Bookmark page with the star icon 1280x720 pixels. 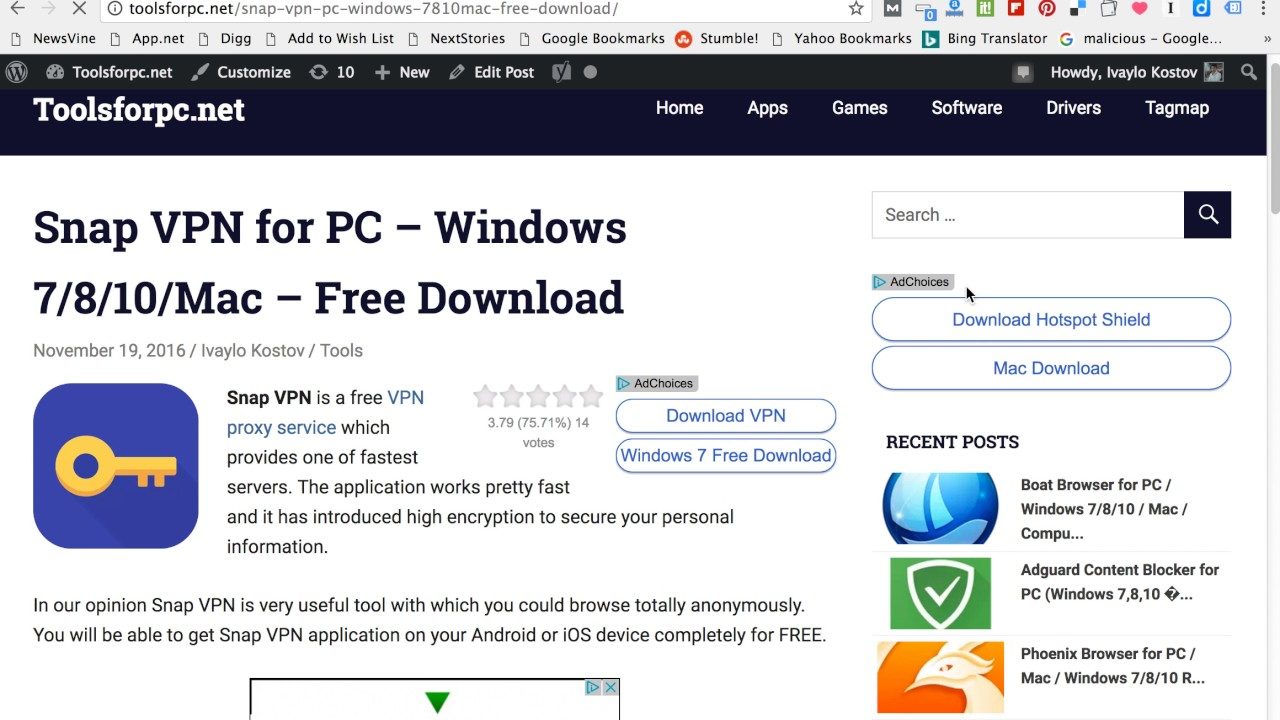point(856,9)
